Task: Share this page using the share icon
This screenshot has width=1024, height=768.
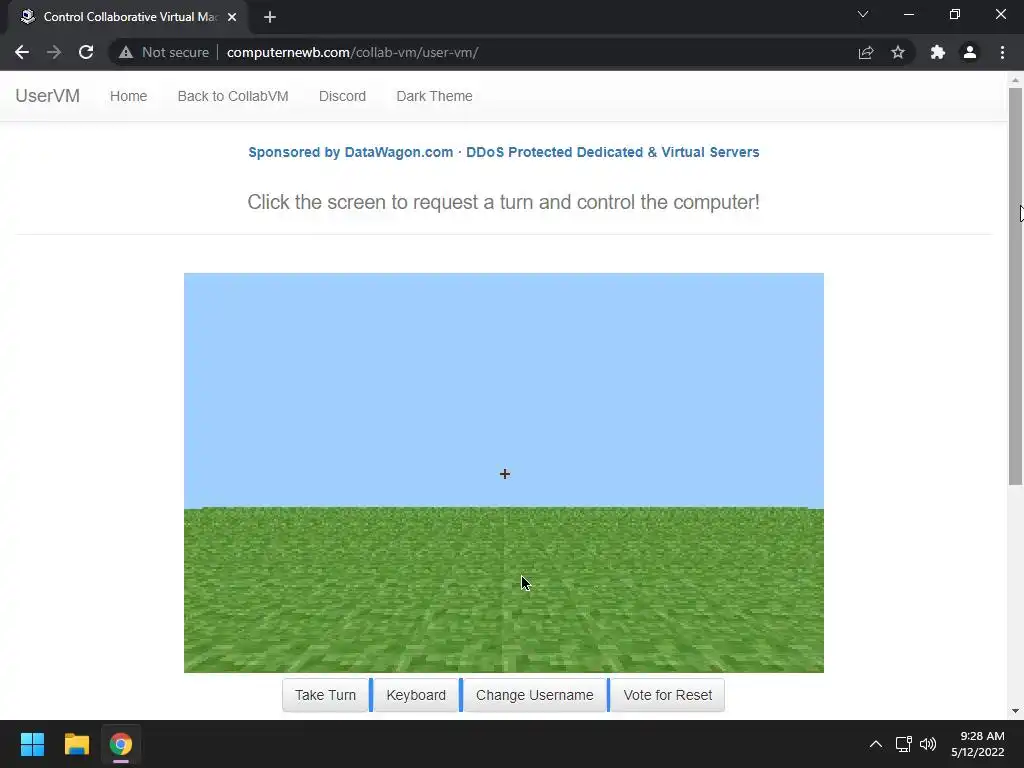Action: point(866,52)
